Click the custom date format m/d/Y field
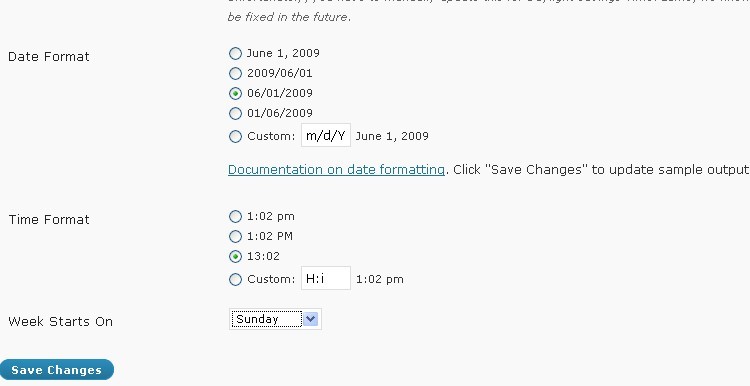Screen dimensions: 750x386 point(326,135)
